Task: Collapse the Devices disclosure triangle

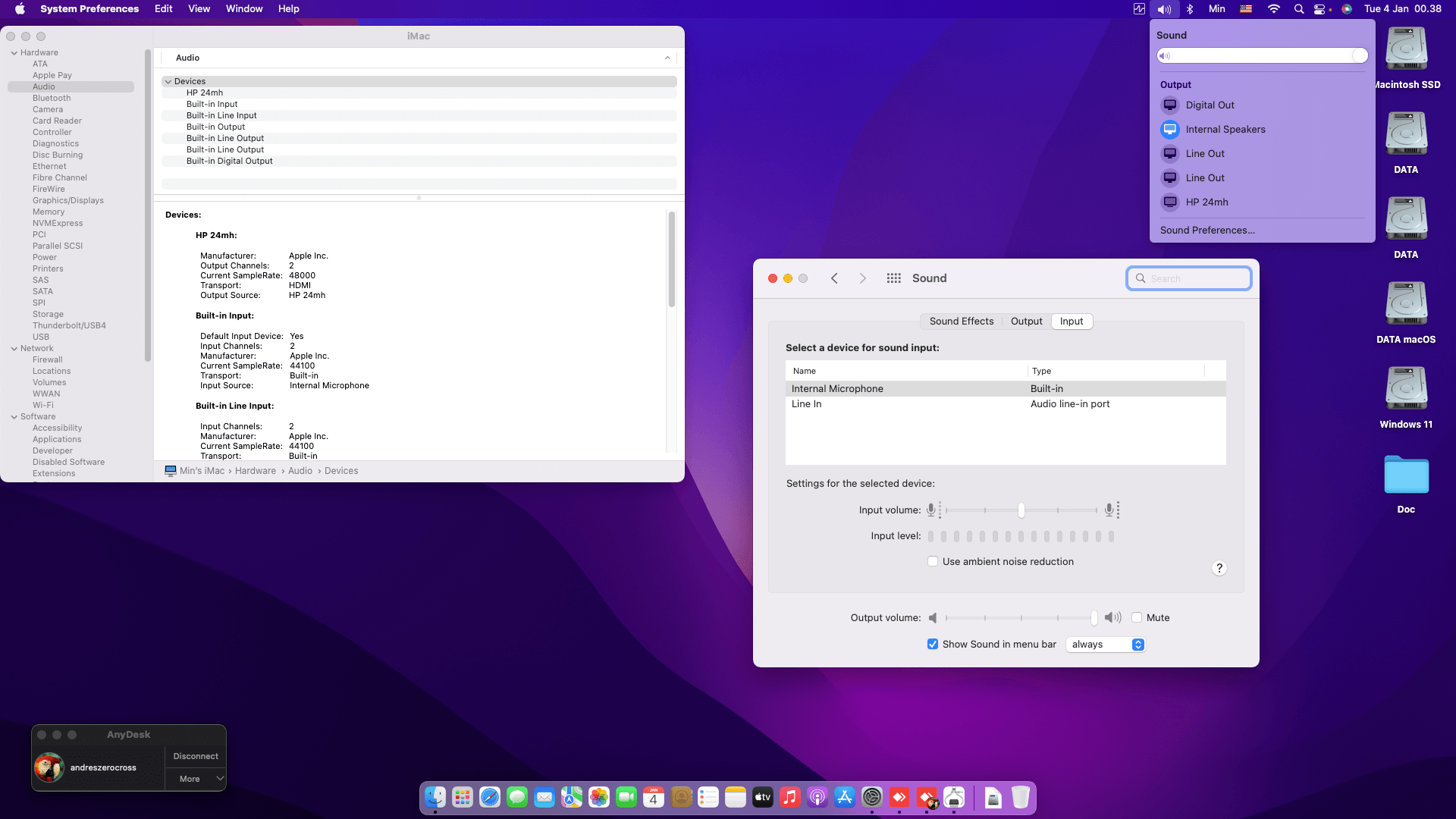Action: coord(168,82)
